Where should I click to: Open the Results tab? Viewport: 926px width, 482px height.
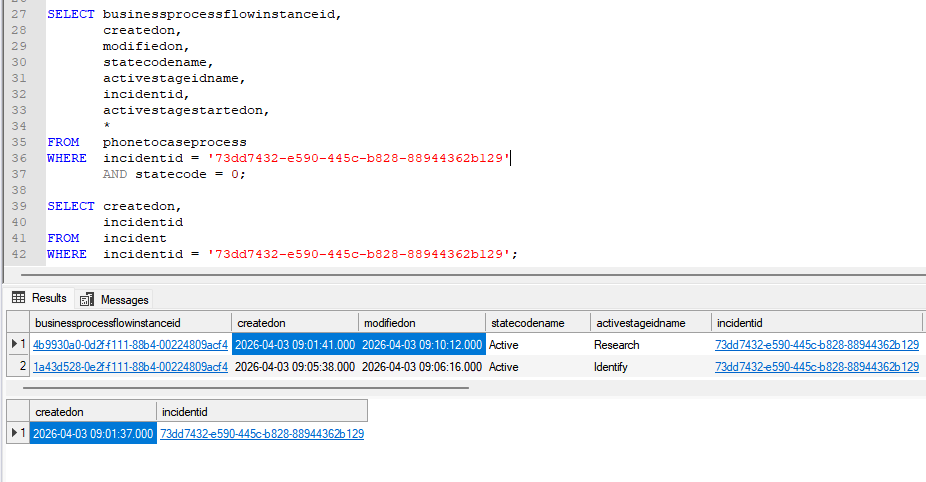48,298
